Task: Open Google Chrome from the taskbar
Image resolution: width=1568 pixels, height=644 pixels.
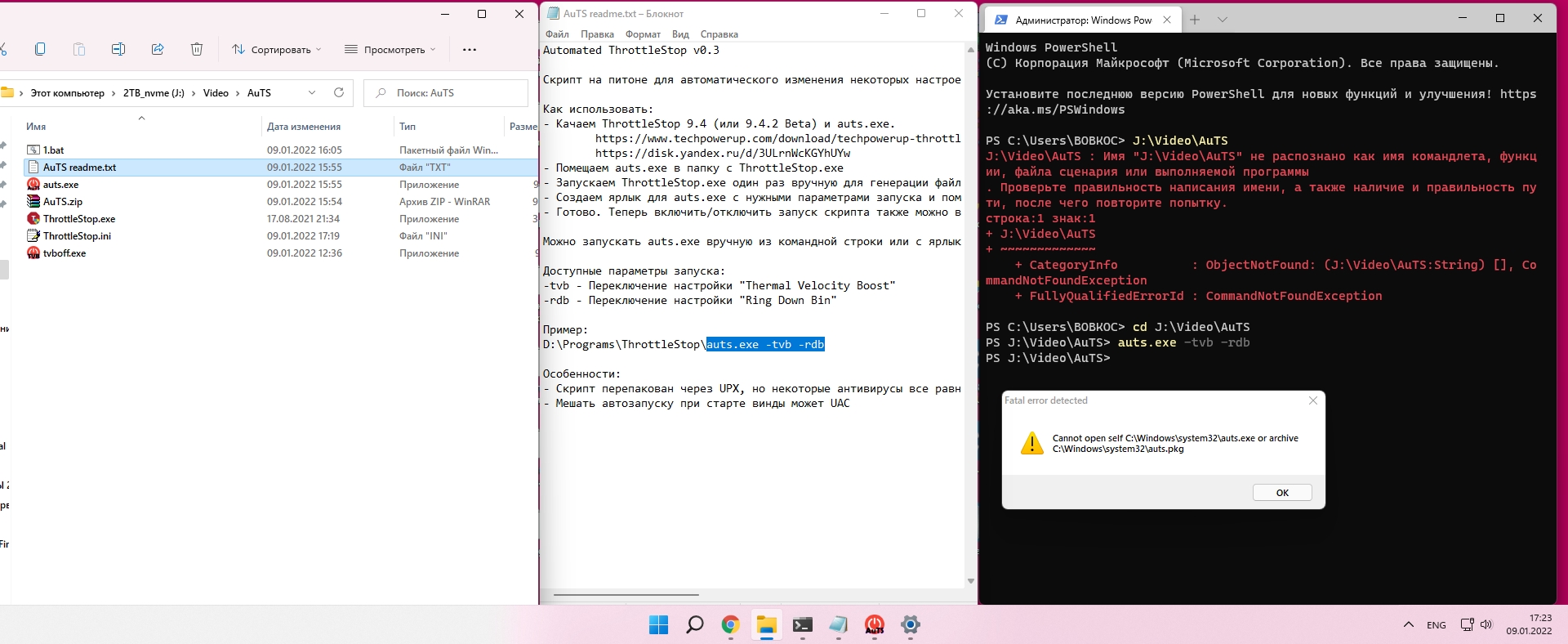Action: (730, 625)
